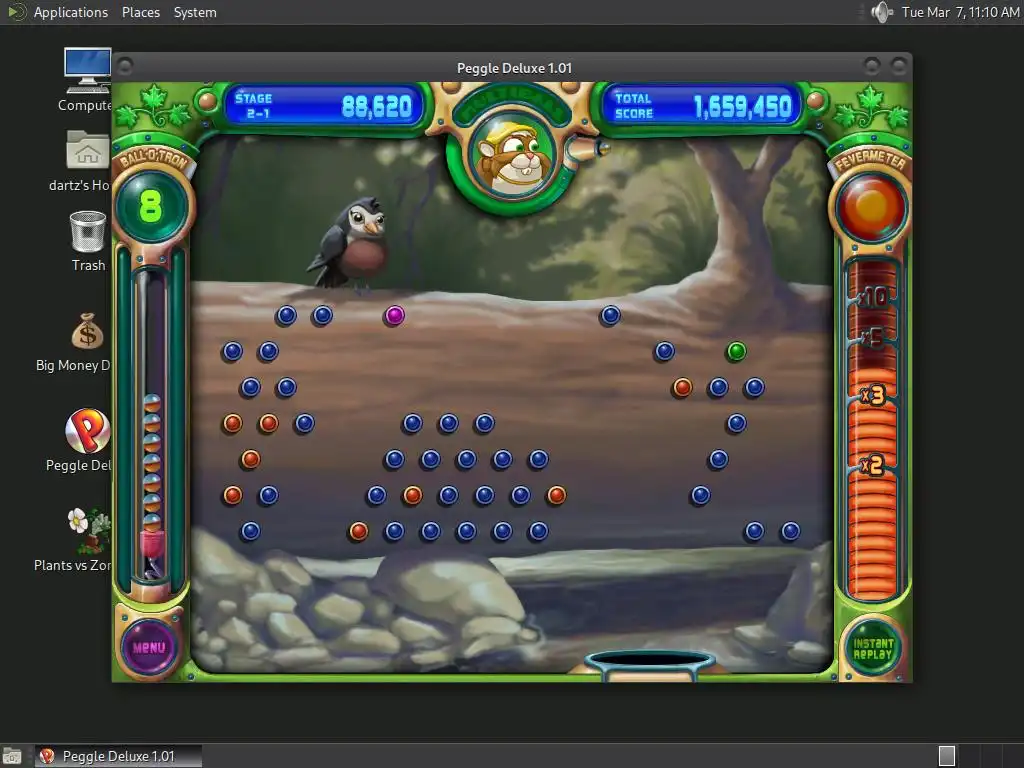The image size is (1024, 768).
Task: Click the Stage 2-1 score panel
Action: click(323, 106)
